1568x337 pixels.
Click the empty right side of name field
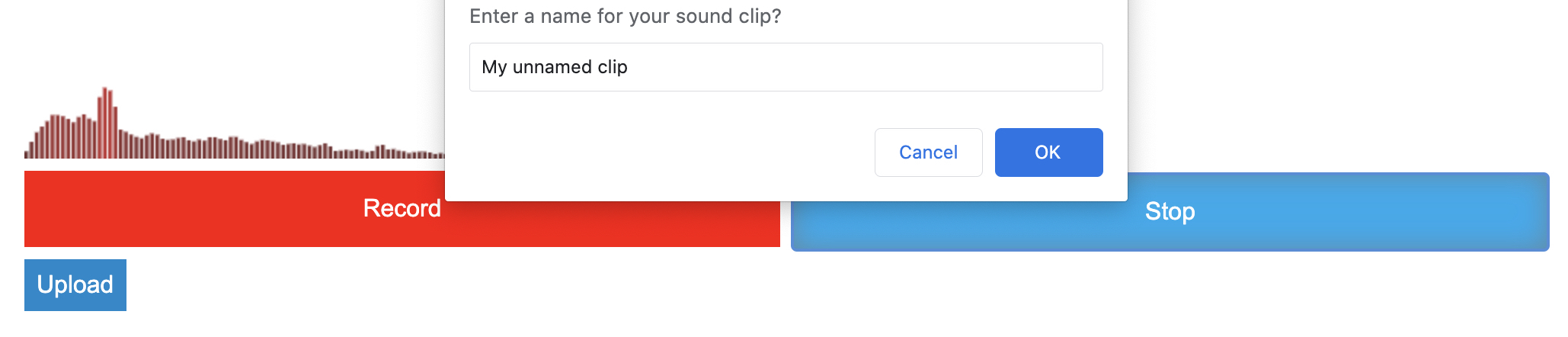pyautogui.click(x=952, y=67)
